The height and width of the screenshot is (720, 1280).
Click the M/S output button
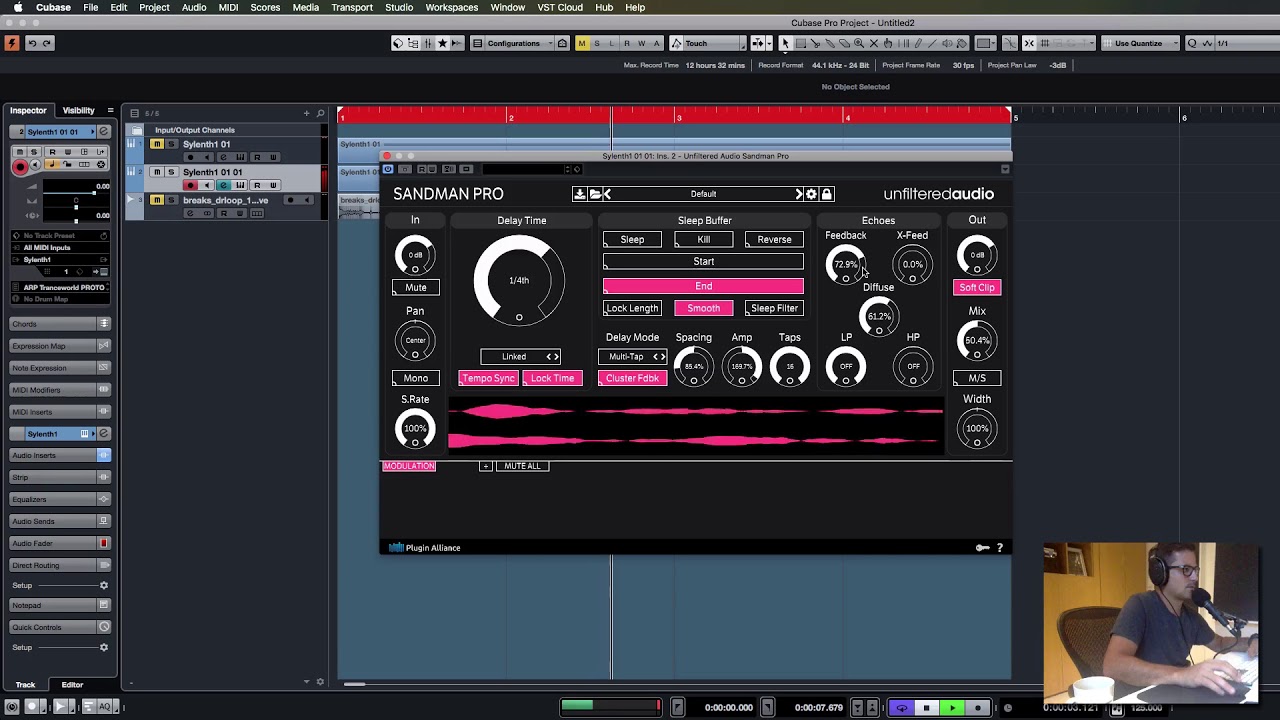[x=977, y=378]
